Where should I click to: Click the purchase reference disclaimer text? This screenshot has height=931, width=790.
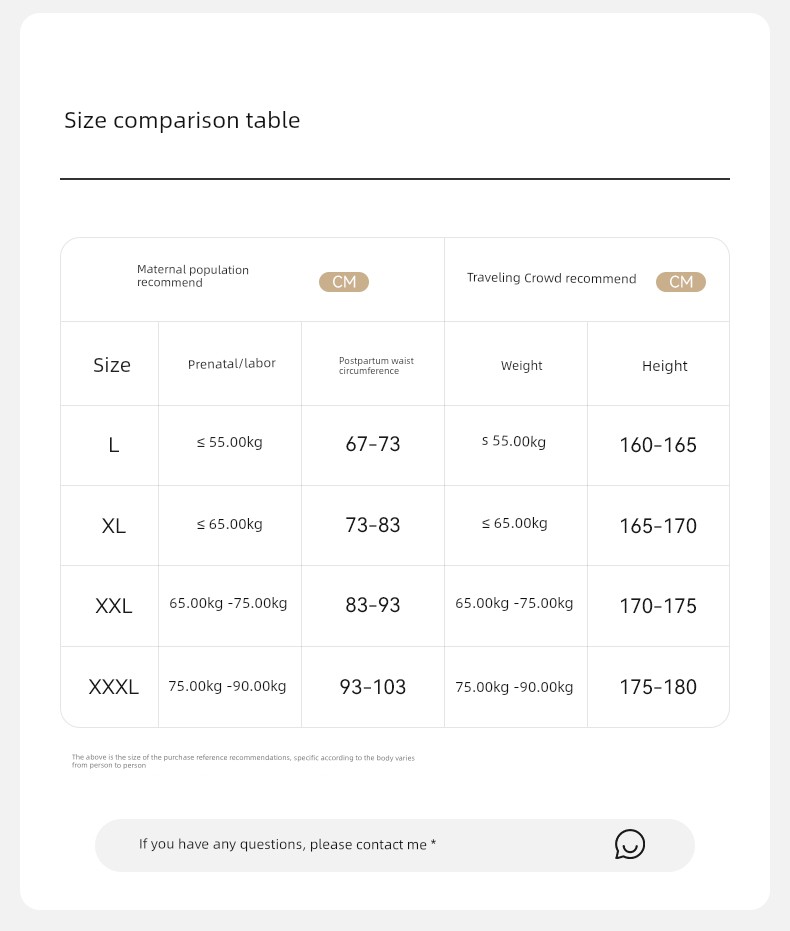pos(243,761)
